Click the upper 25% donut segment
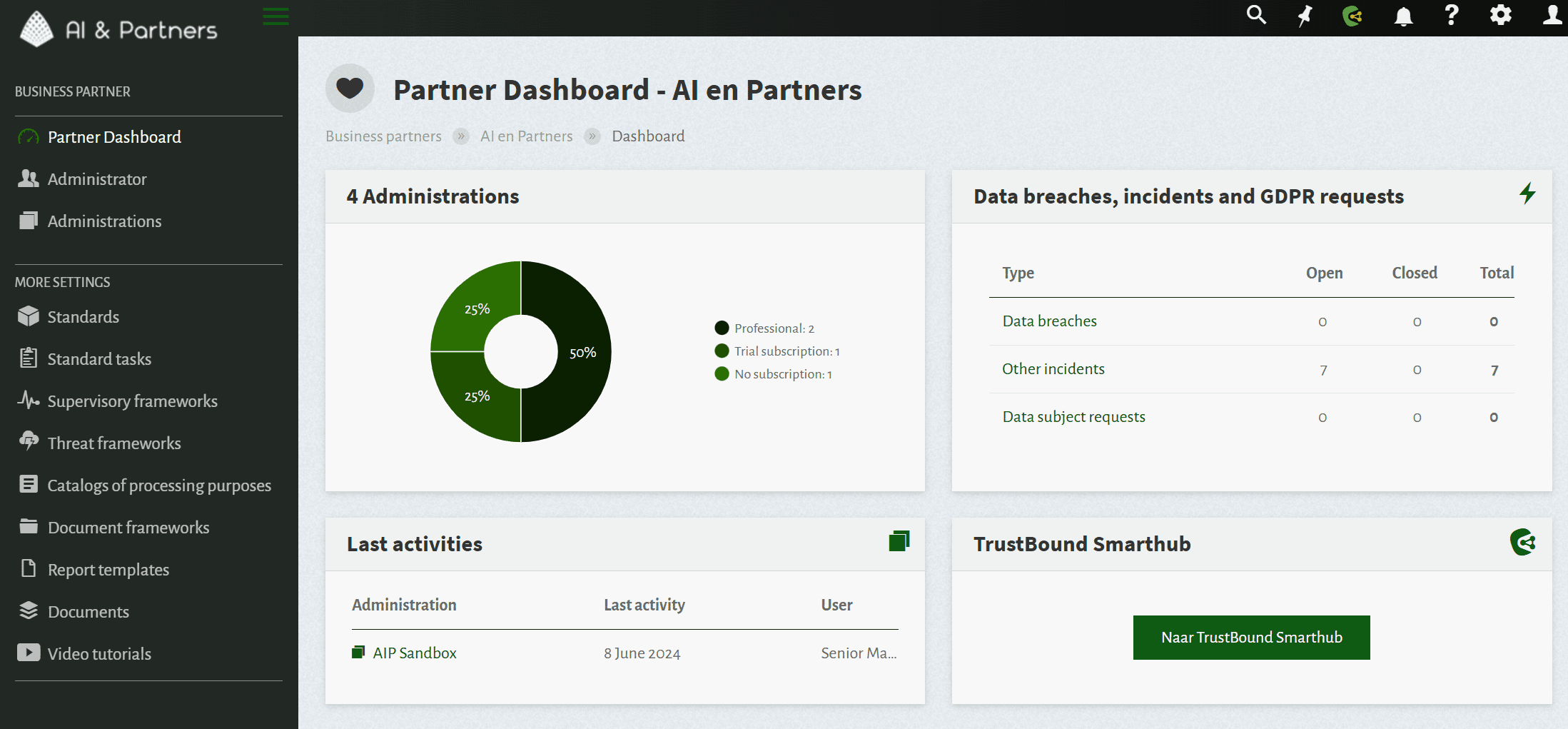The width and height of the screenshot is (1568, 729). point(477,308)
